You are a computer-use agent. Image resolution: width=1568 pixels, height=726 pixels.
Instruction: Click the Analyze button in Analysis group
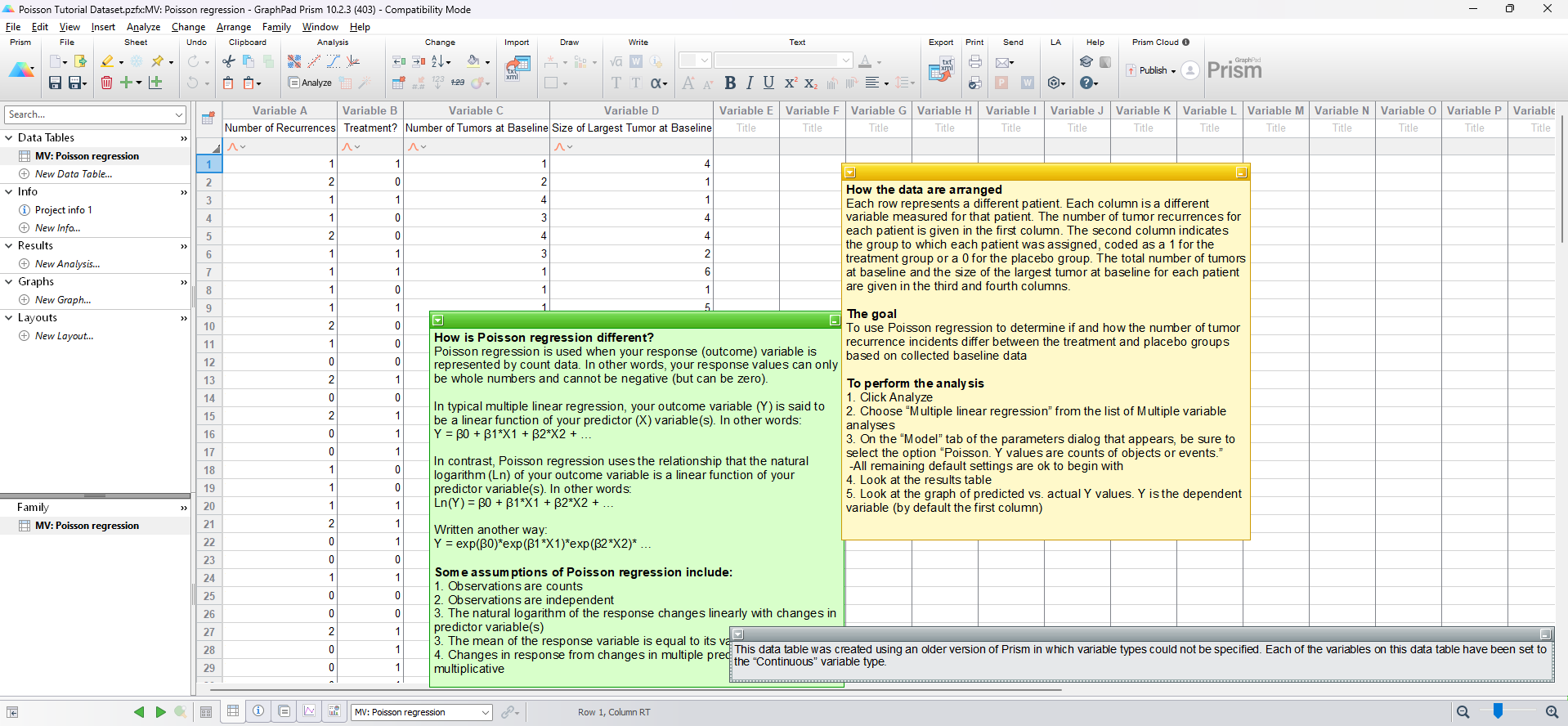pos(310,83)
